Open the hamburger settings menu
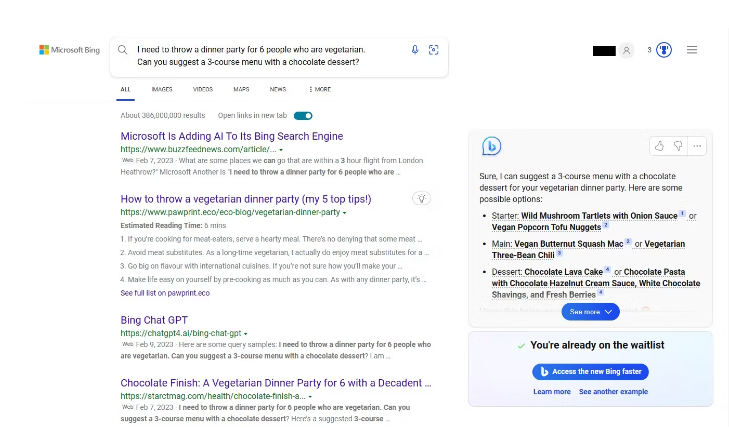This screenshot has width=729, height=428. point(692,50)
